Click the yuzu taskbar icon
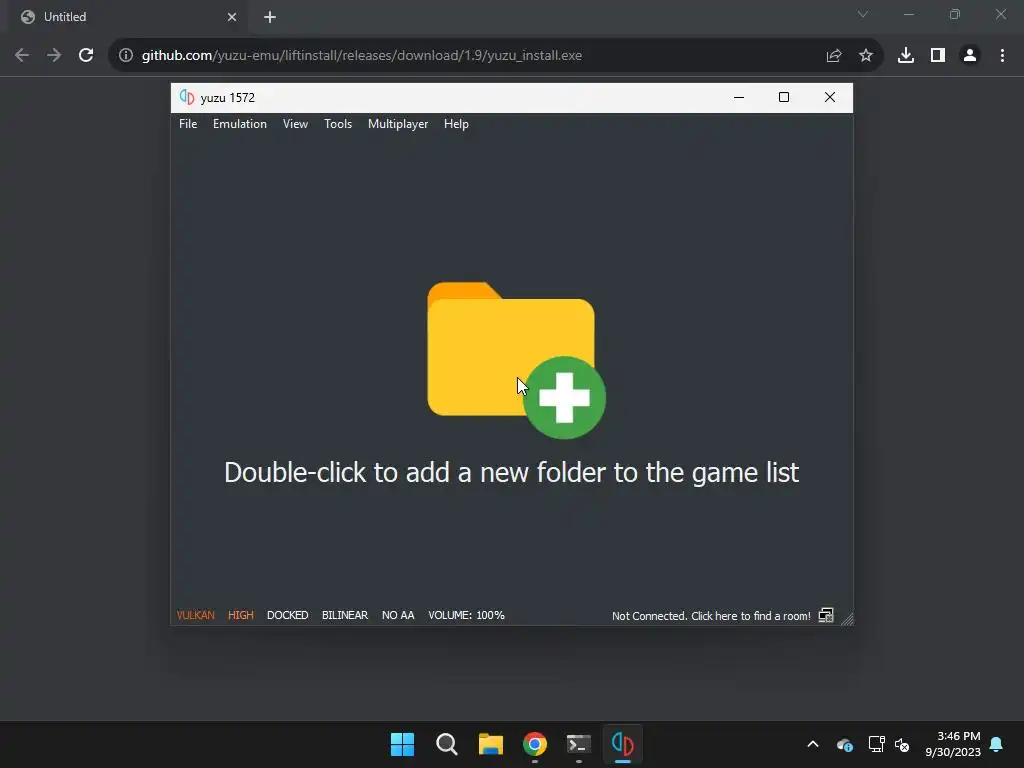Viewport: 1024px width, 768px height. pyautogui.click(x=623, y=744)
